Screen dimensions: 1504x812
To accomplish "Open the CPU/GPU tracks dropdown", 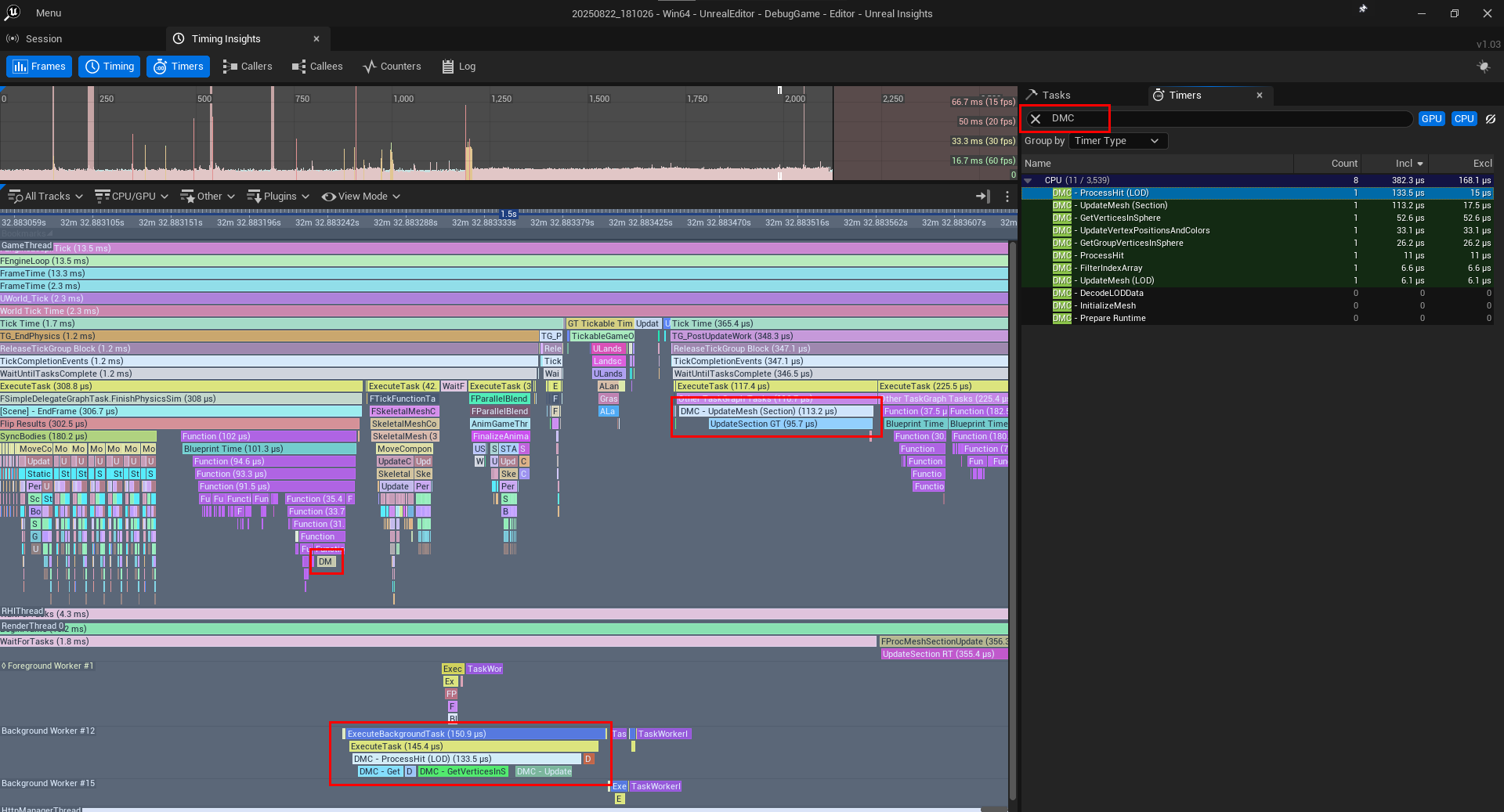I will click(132, 197).
